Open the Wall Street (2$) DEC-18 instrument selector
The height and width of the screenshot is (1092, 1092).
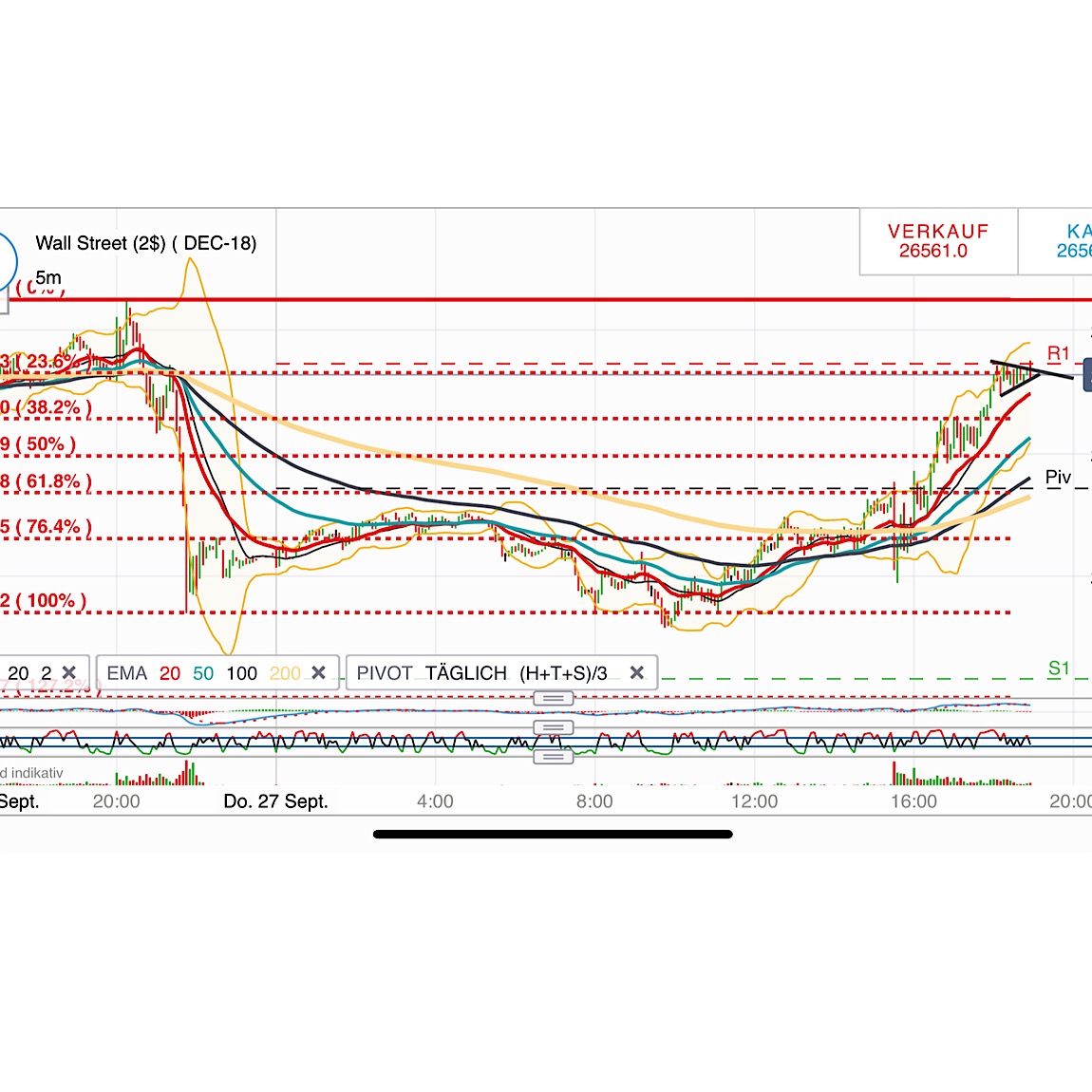[x=145, y=243]
